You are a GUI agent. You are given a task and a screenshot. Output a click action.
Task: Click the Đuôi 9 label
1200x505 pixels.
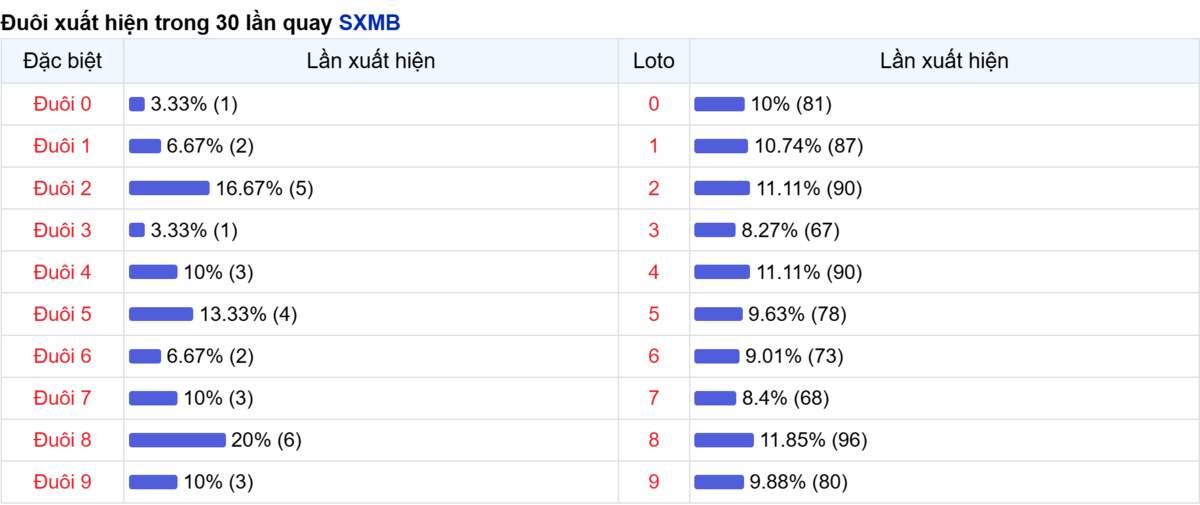pyautogui.click(x=62, y=482)
